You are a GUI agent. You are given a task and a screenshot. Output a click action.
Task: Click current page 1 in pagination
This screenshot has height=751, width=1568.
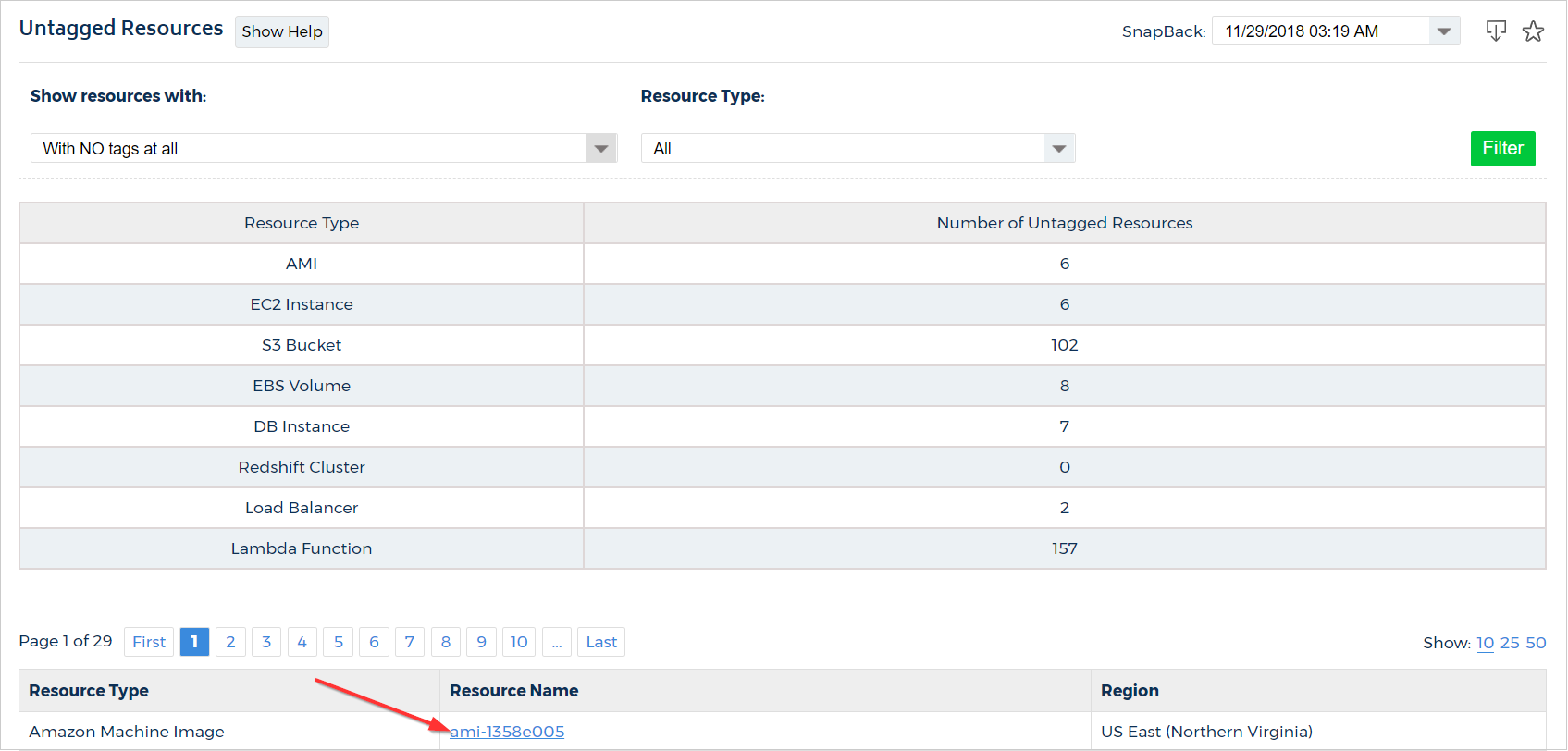(194, 642)
